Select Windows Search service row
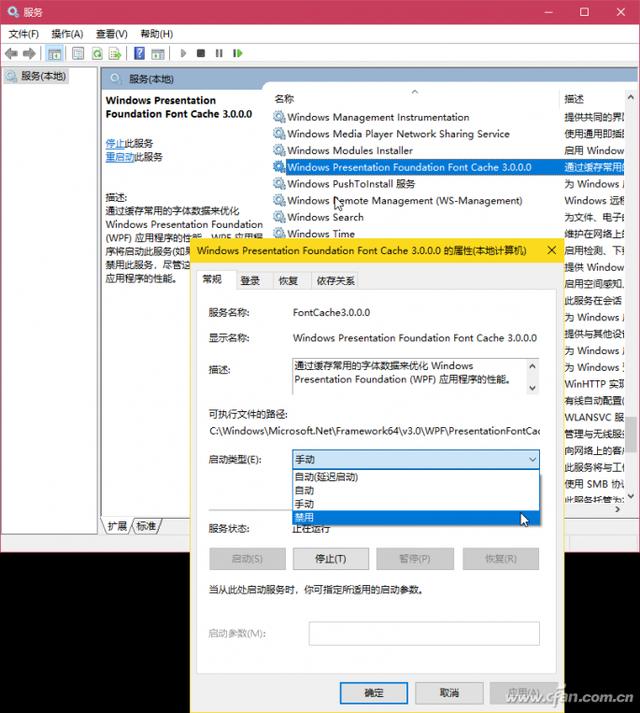 [x=325, y=217]
